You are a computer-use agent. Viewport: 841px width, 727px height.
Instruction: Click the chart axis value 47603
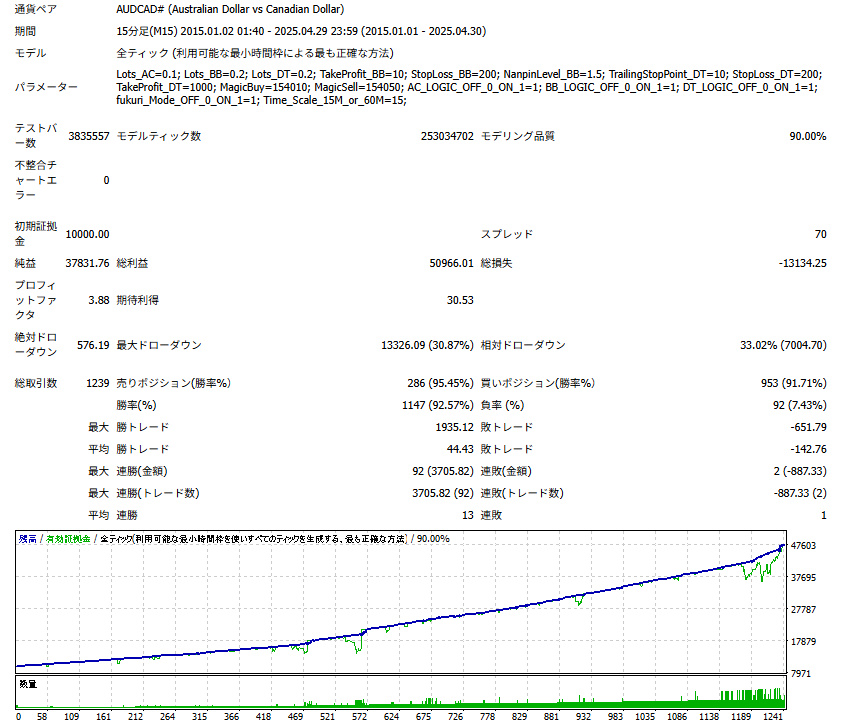pos(803,546)
